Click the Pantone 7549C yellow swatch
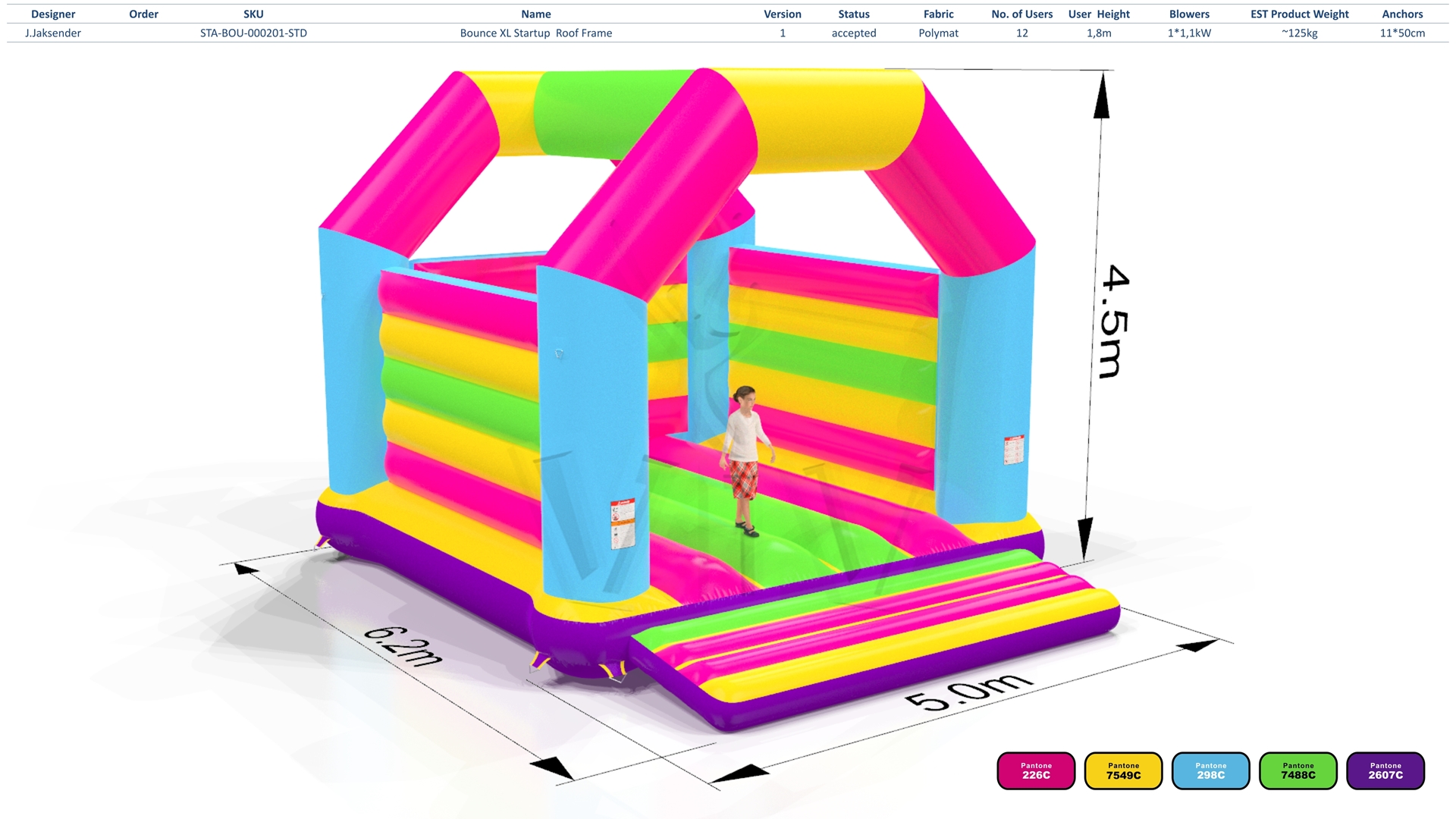This screenshot has width=1456, height=819. (x=1123, y=770)
